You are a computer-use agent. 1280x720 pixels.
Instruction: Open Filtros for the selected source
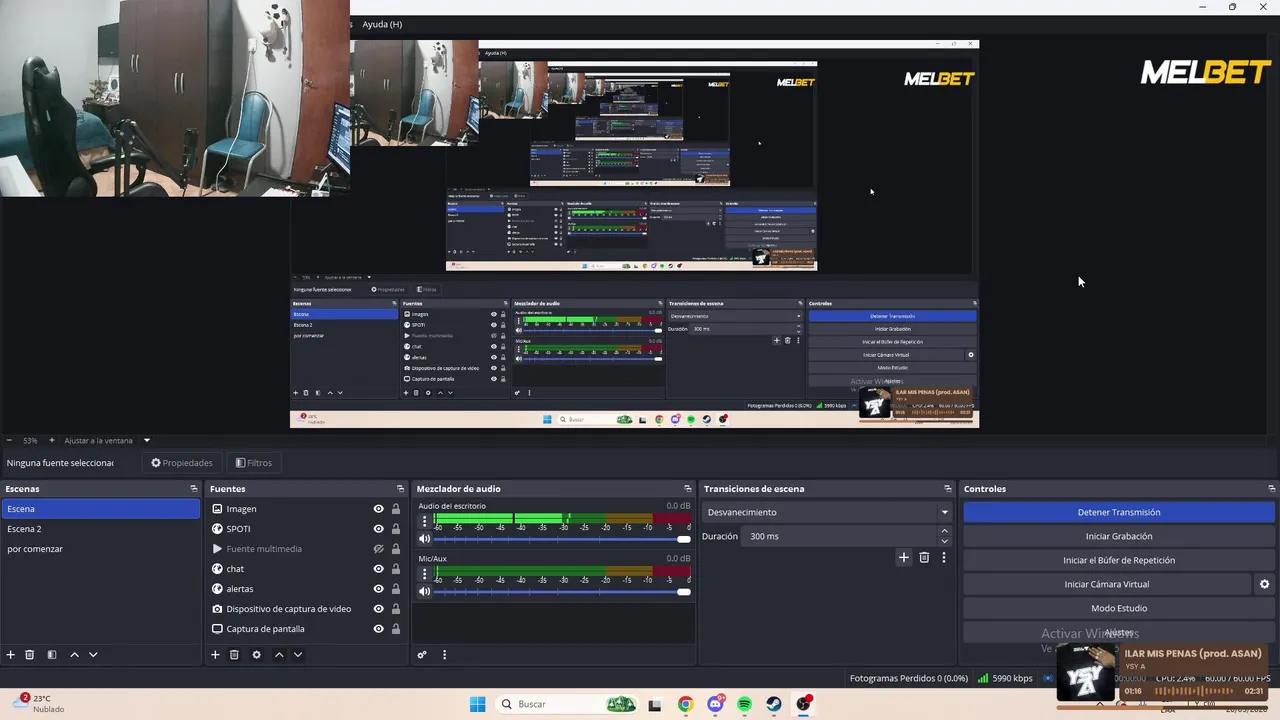(254, 463)
